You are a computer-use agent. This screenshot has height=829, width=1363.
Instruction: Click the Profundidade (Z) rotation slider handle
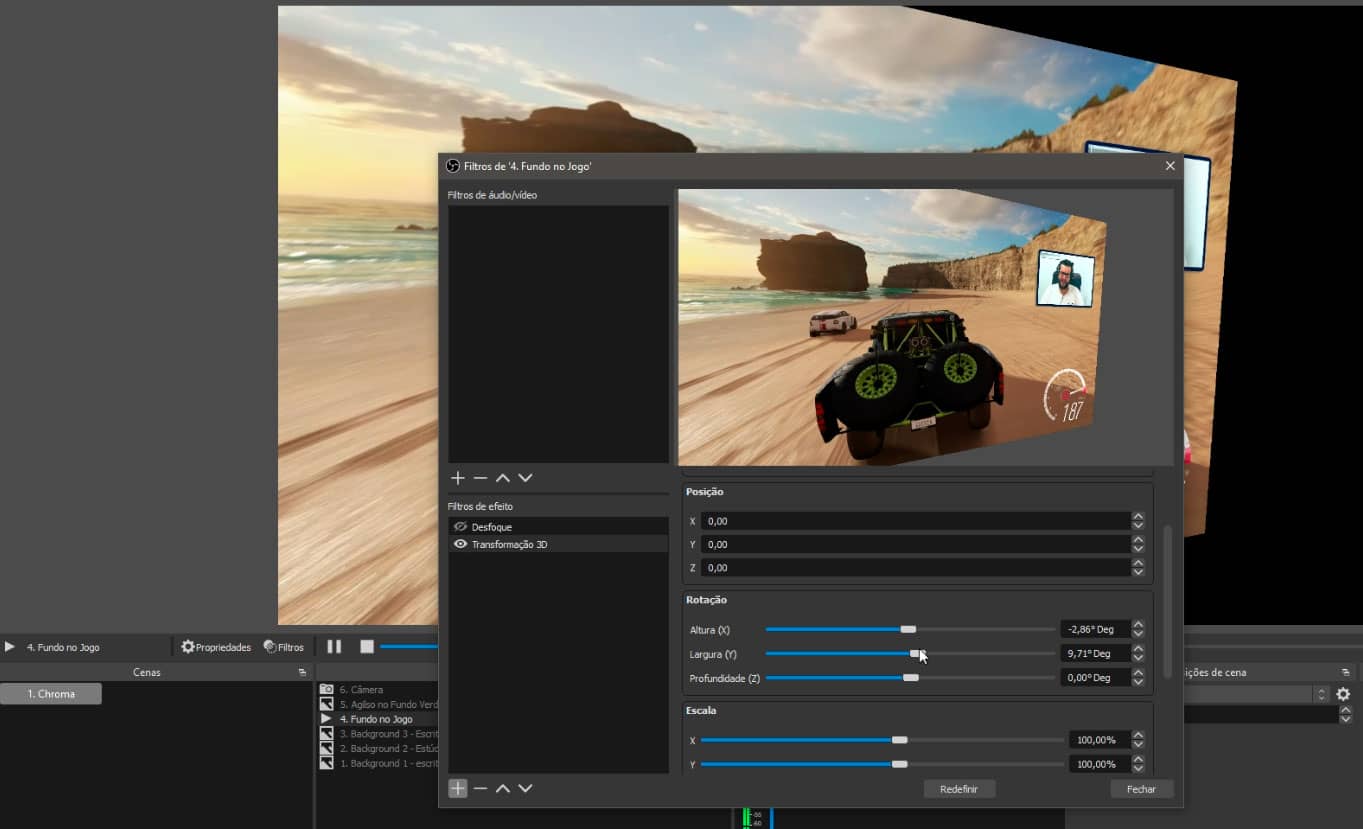coord(910,677)
